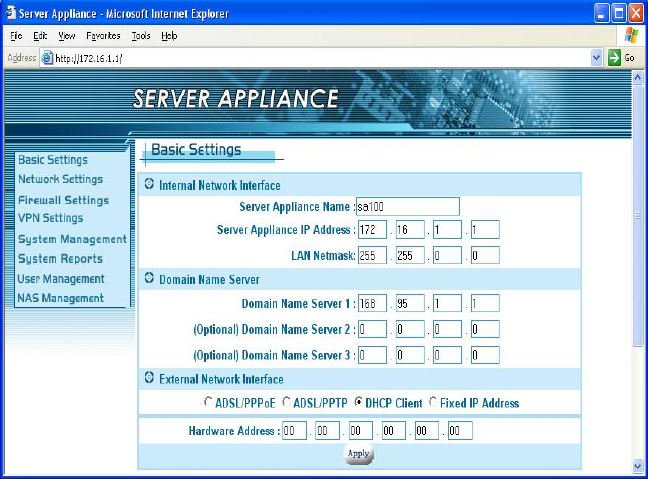Go to VPN Settings in sidebar

tap(51, 218)
